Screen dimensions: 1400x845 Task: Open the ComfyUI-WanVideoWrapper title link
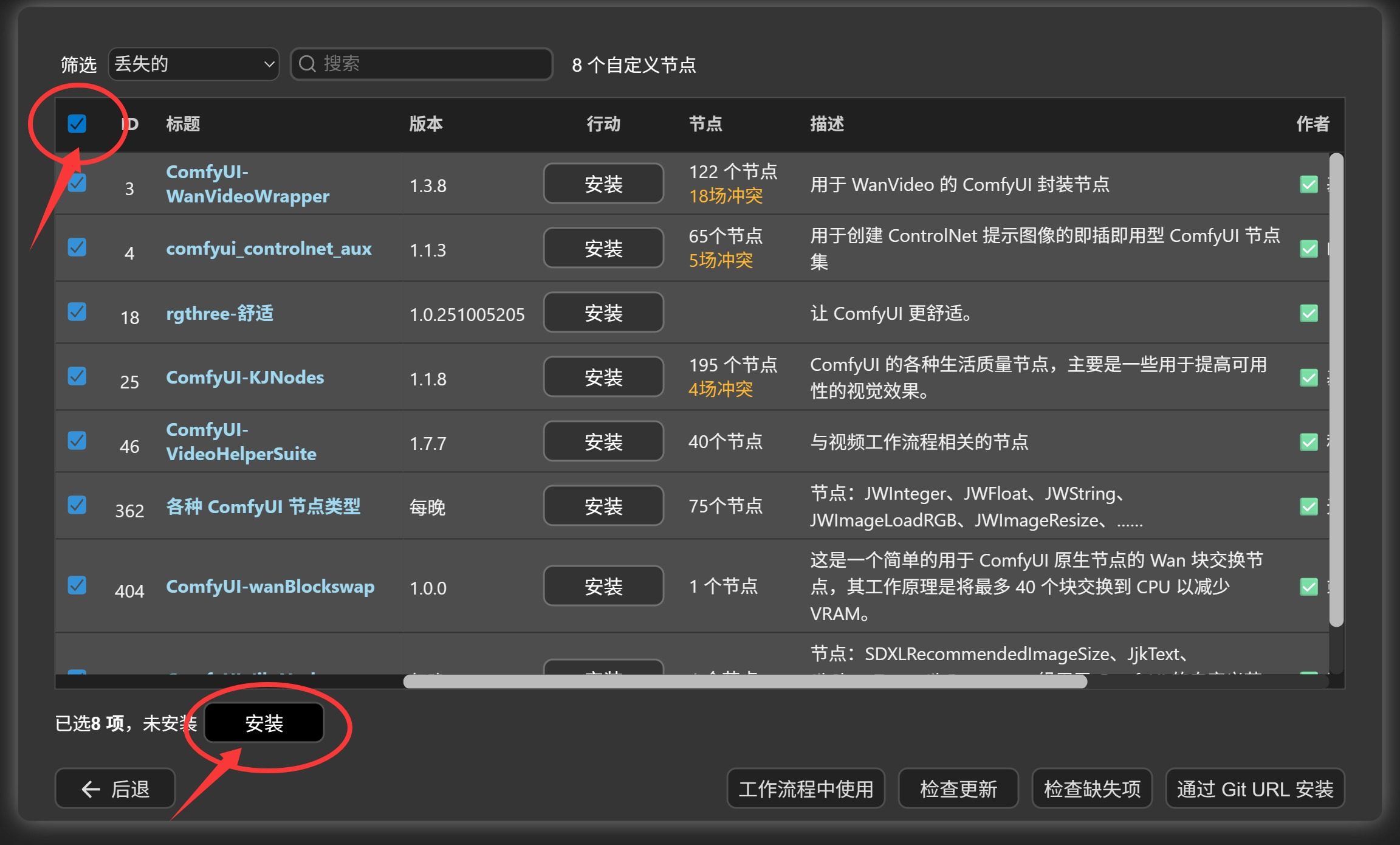pos(247,184)
